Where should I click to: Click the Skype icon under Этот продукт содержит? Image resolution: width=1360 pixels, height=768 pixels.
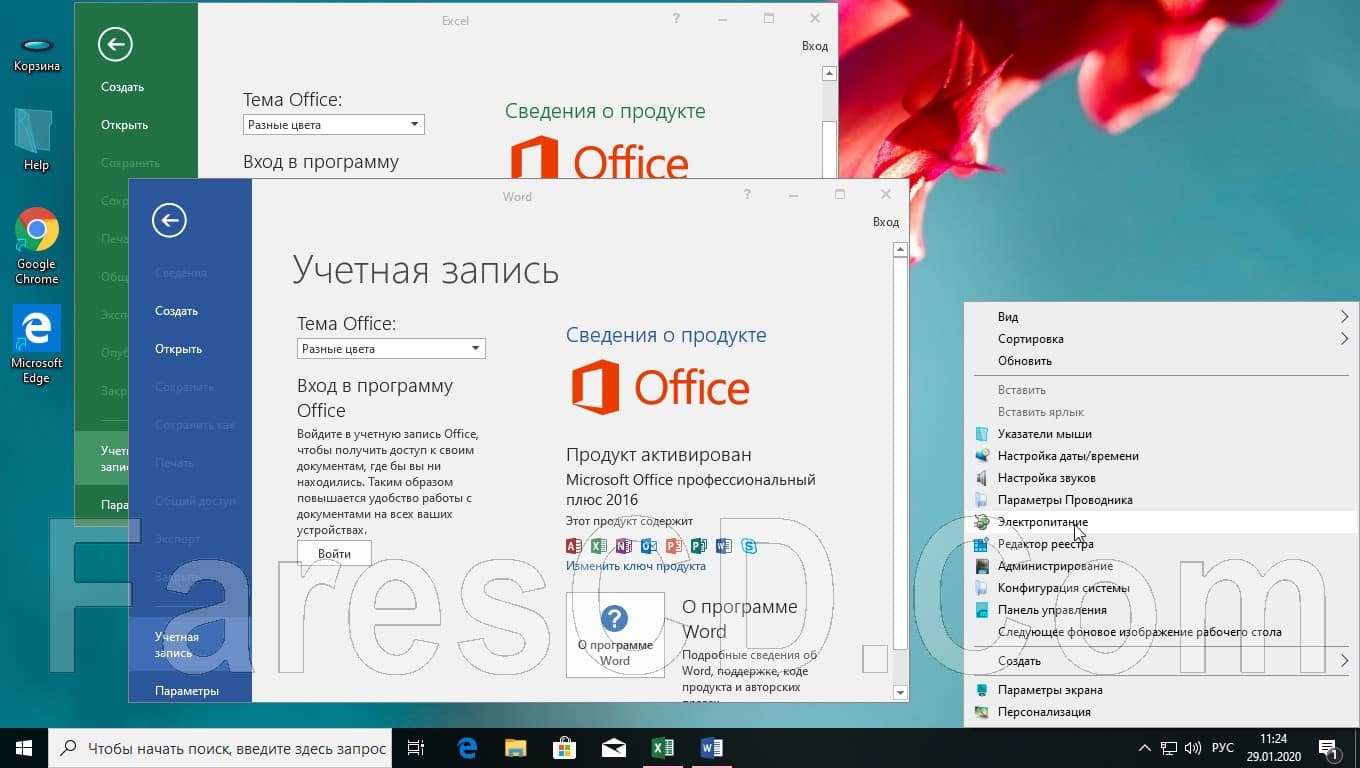point(749,546)
